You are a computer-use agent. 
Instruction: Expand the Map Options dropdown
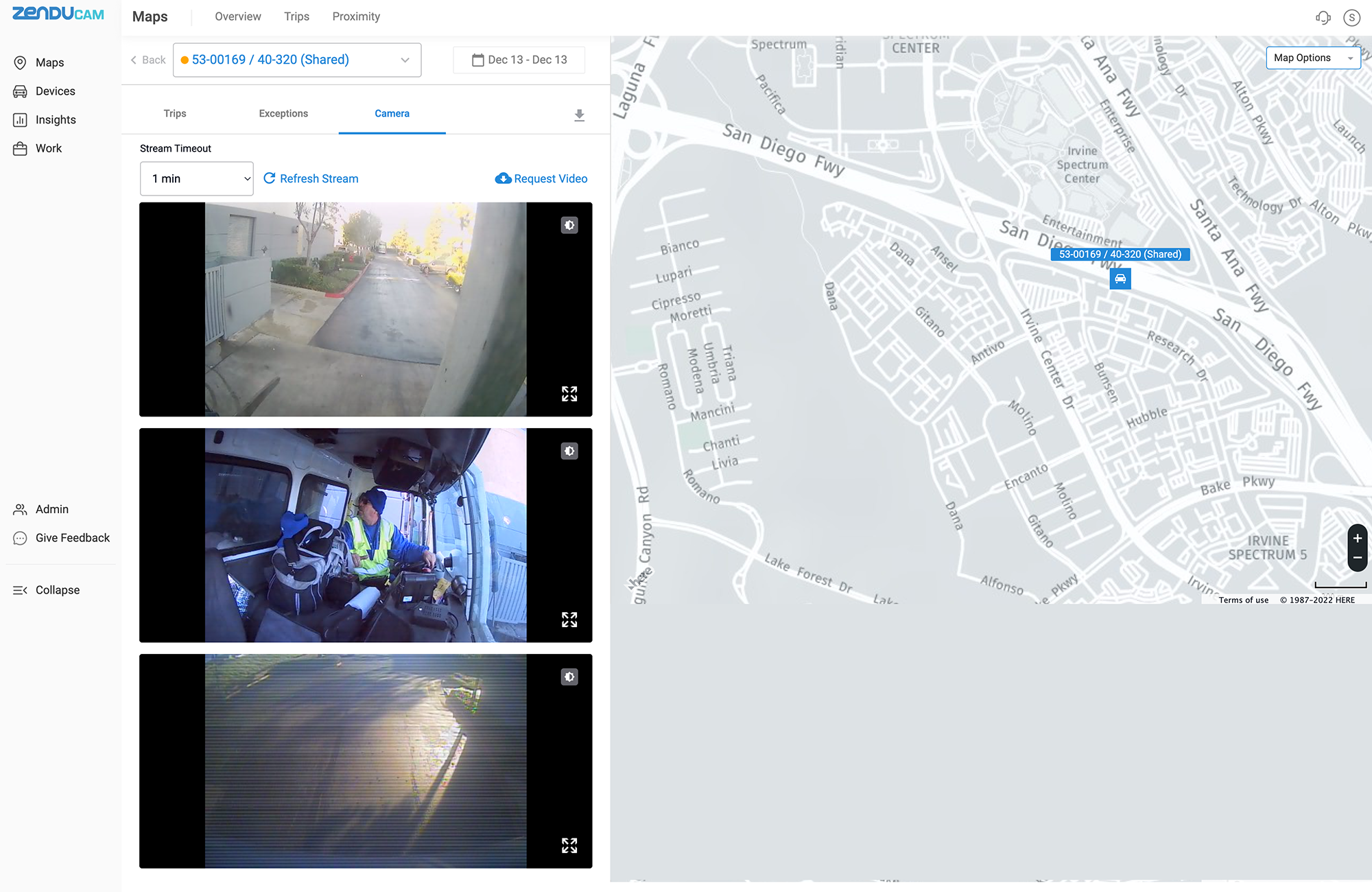point(1312,58)
